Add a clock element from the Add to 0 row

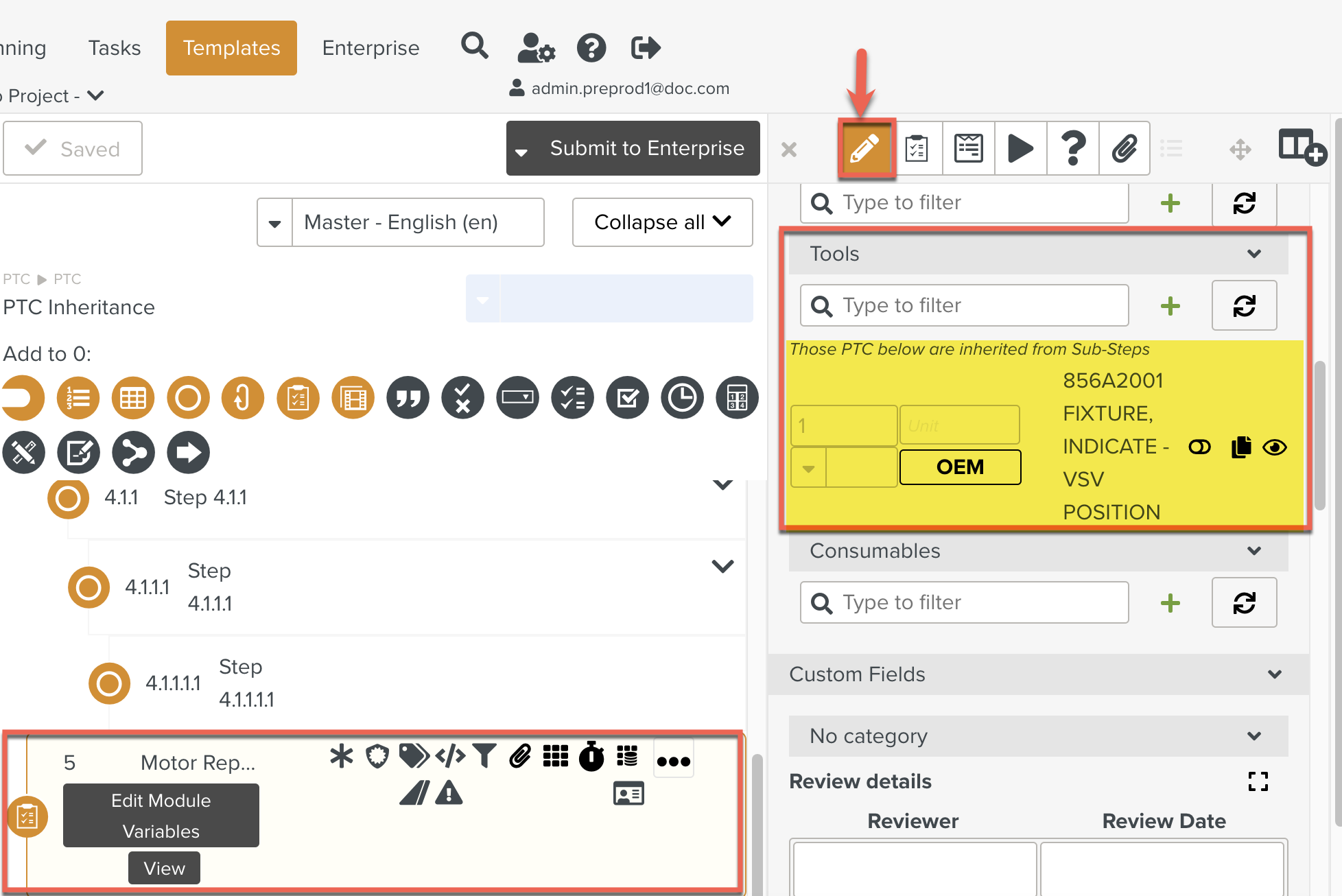pos(682,397)
